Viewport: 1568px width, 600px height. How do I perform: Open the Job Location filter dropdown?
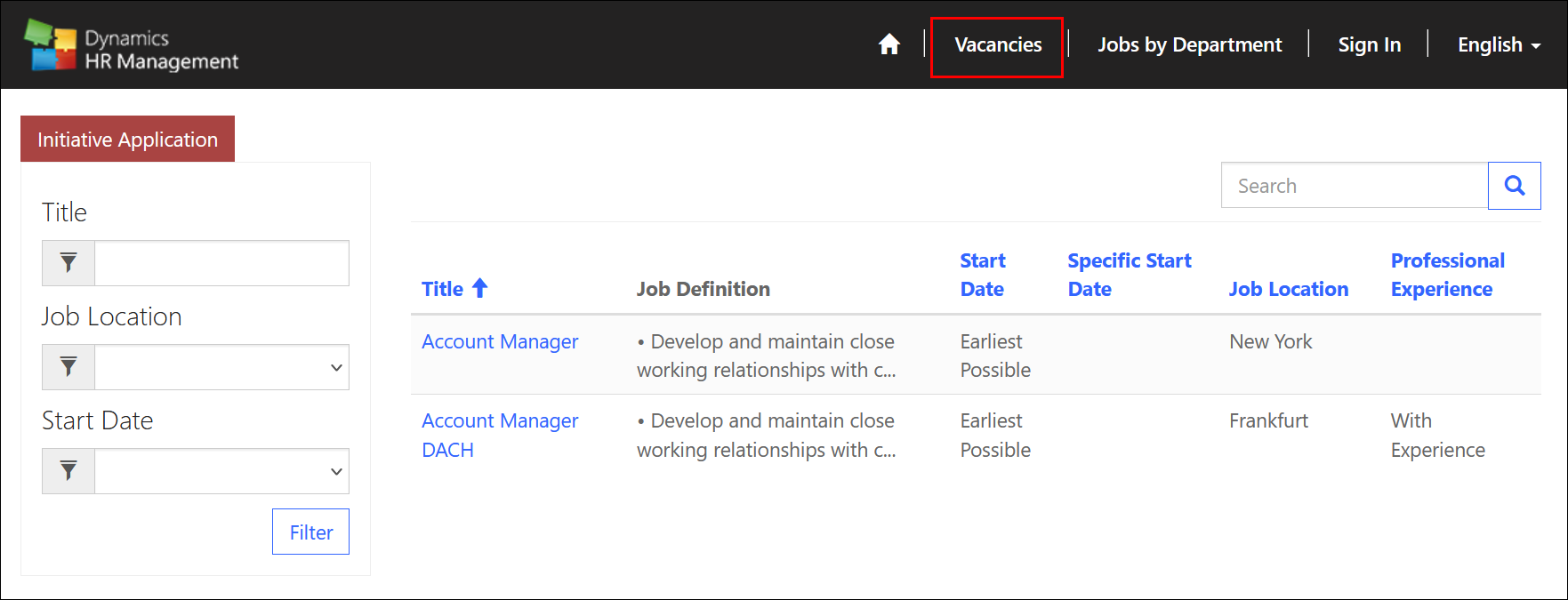pyautogui.click(x=221, y=367)
